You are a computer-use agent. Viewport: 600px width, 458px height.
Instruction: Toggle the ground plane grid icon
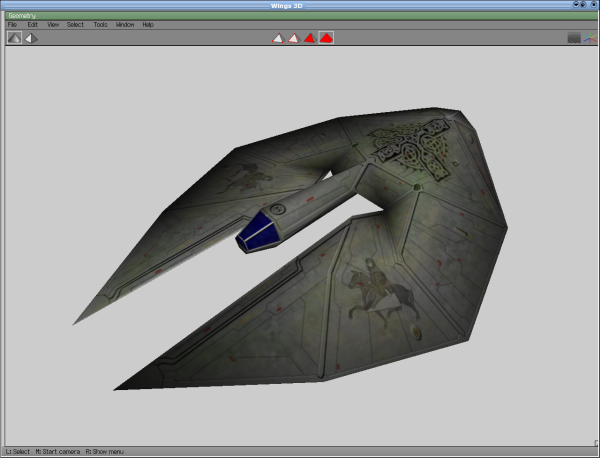click(x=574, y=38)
